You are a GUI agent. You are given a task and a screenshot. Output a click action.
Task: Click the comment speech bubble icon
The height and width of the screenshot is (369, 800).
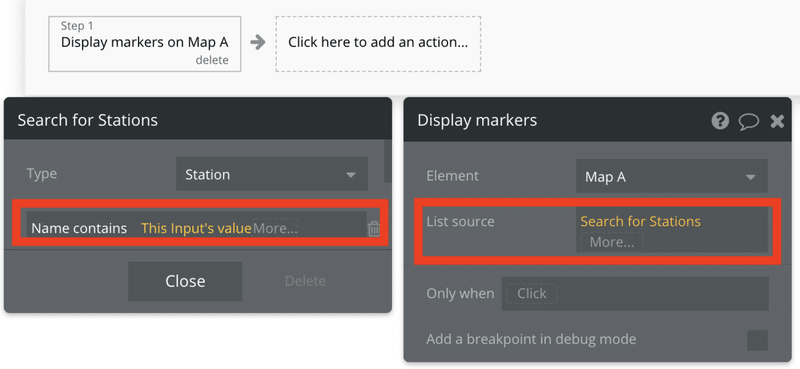748,121
